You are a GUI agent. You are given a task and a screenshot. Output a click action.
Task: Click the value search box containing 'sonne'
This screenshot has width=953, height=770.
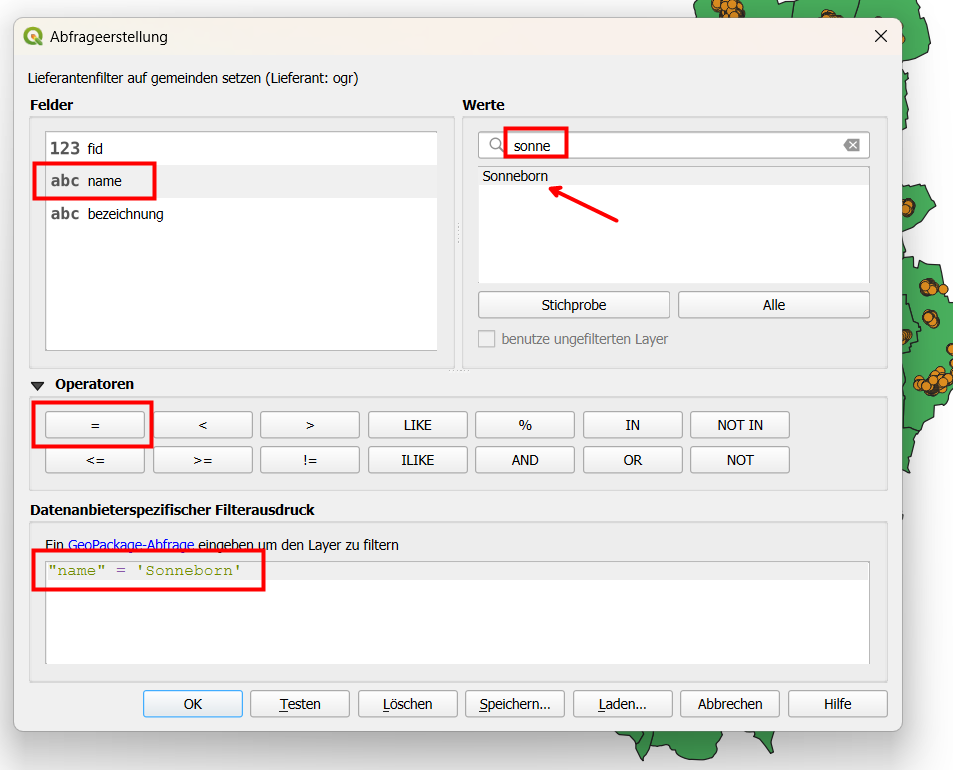[x=673, y=145]
